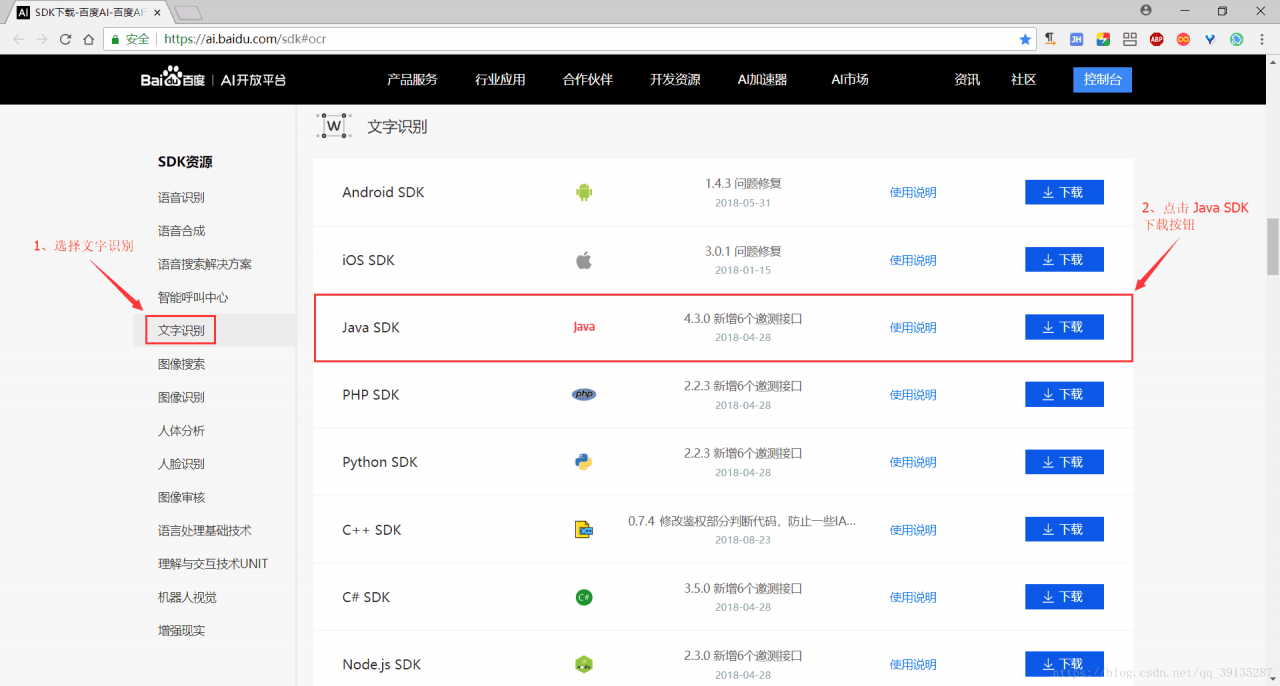Screen dimensions: 1280x686
Task: Go to the 社区 page
Action: 1023,80
